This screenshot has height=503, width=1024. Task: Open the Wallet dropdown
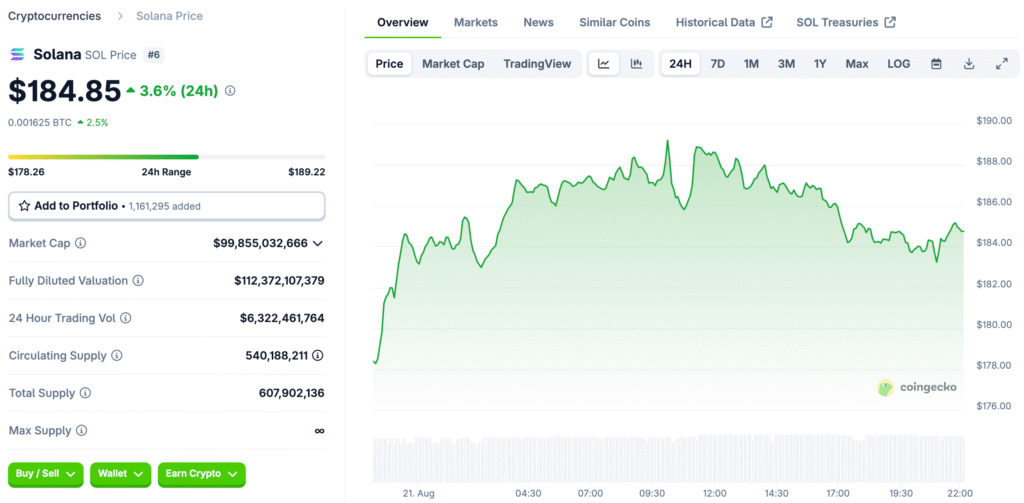coord(121,474)
